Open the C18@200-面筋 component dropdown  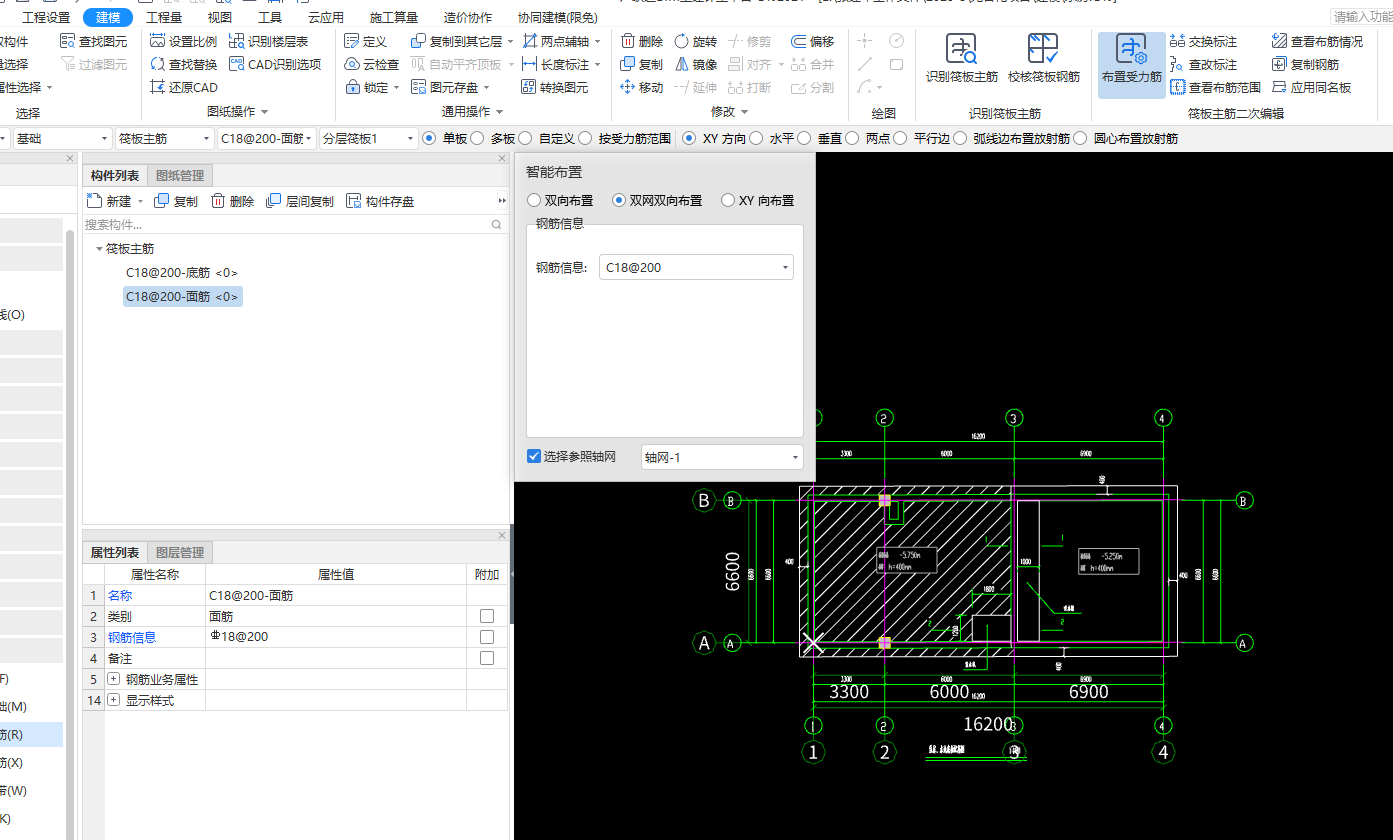click(x=266, y=138)
